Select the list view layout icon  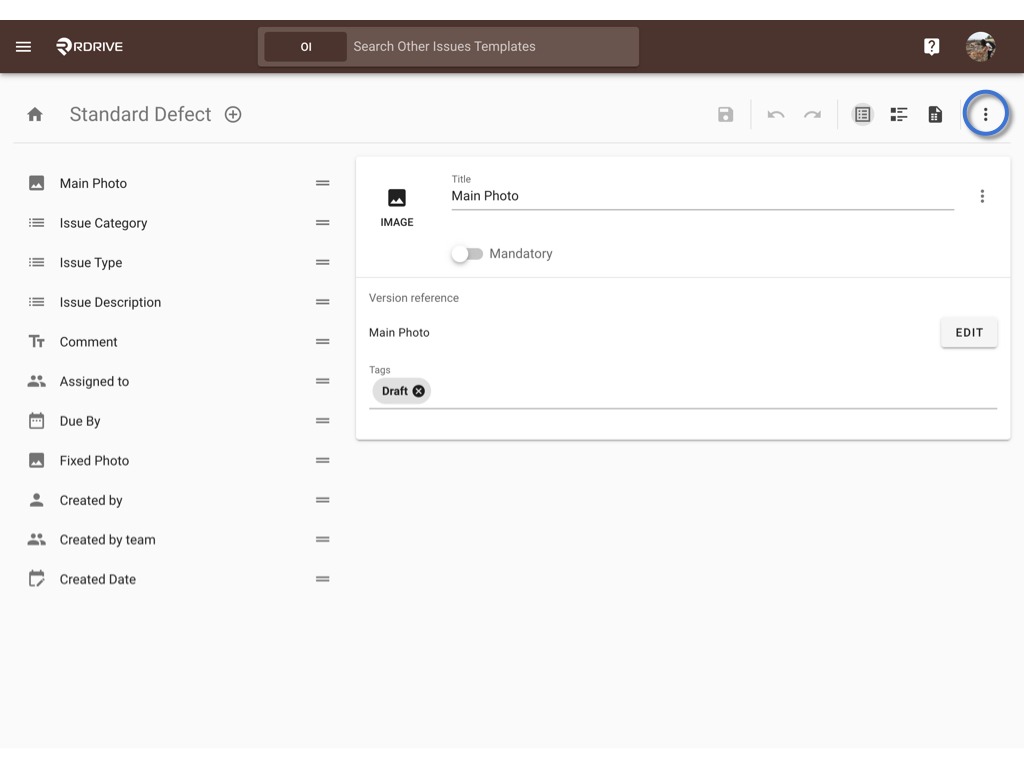[x=863, y=114]
